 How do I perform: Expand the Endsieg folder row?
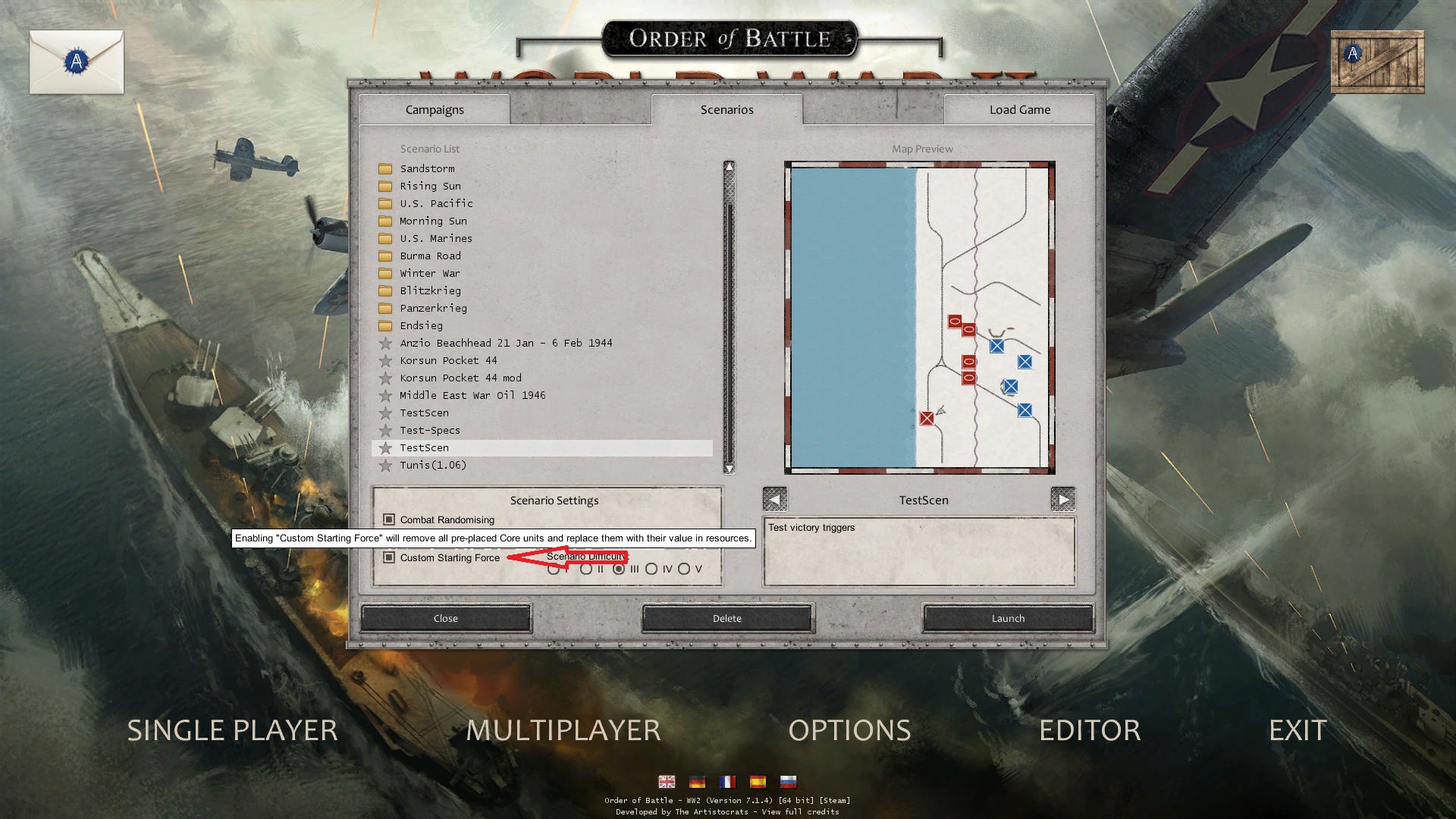pos(542,325)
